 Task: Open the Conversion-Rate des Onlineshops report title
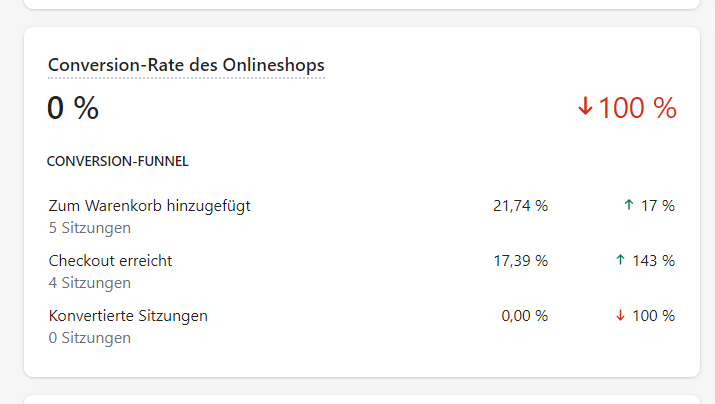[186, 65]
